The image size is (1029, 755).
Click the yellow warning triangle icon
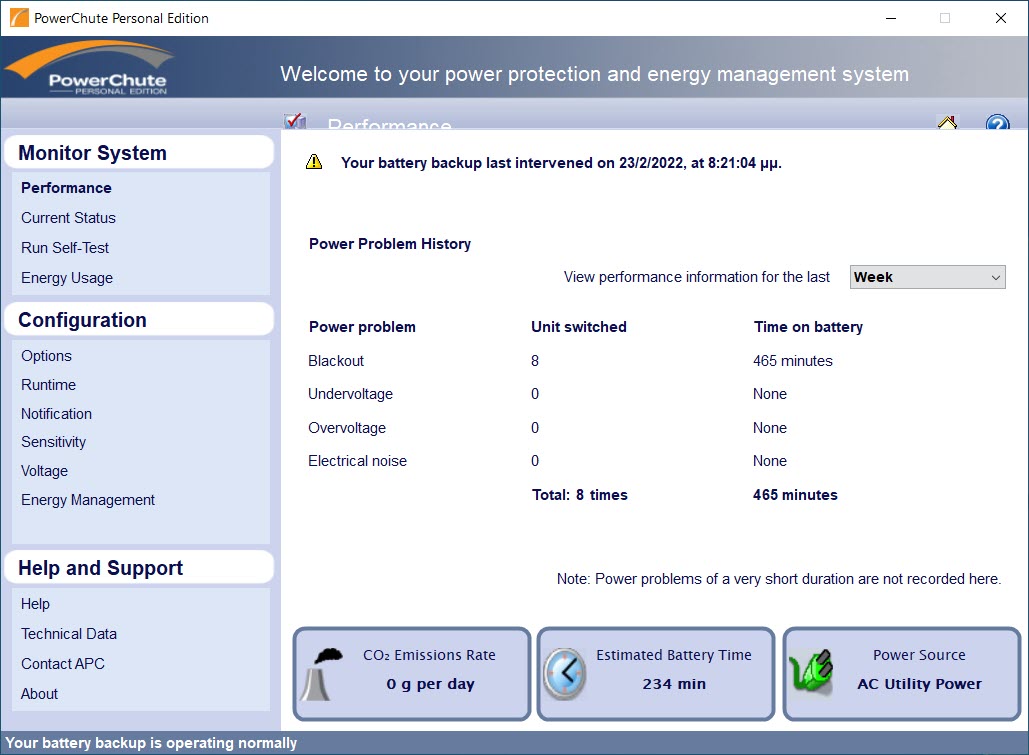click(x=314, y=162)
